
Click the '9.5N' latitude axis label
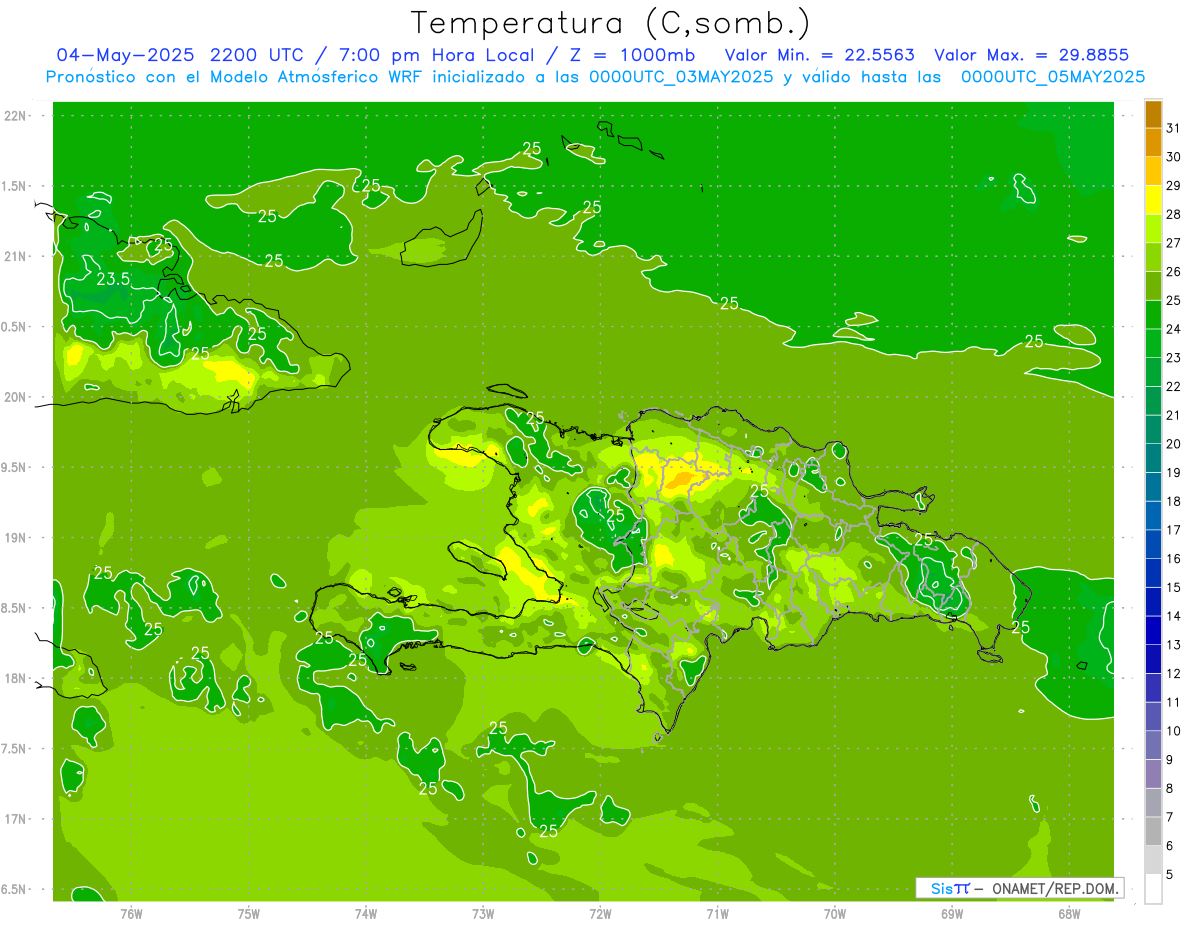coord(14,467)
